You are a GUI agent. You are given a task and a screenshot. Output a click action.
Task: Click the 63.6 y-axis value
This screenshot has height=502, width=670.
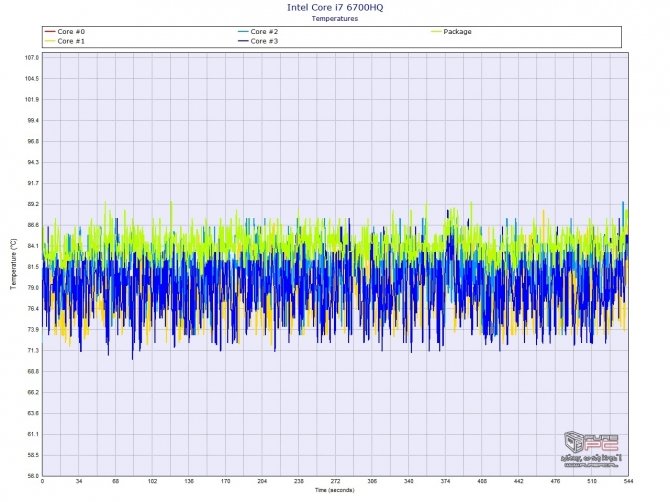coord(32,414)
